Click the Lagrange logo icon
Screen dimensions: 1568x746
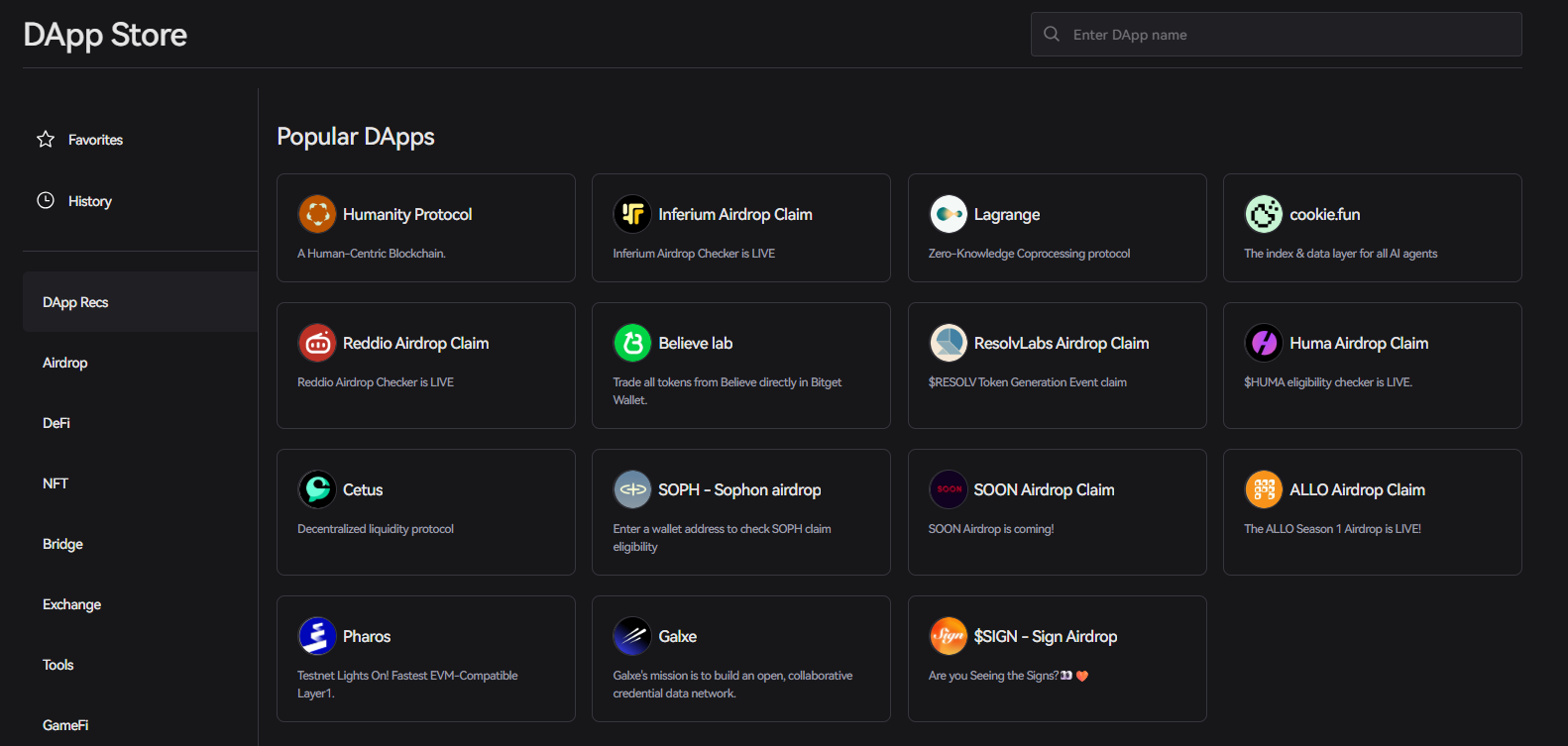pyautogui.click(x=949, y=214)
